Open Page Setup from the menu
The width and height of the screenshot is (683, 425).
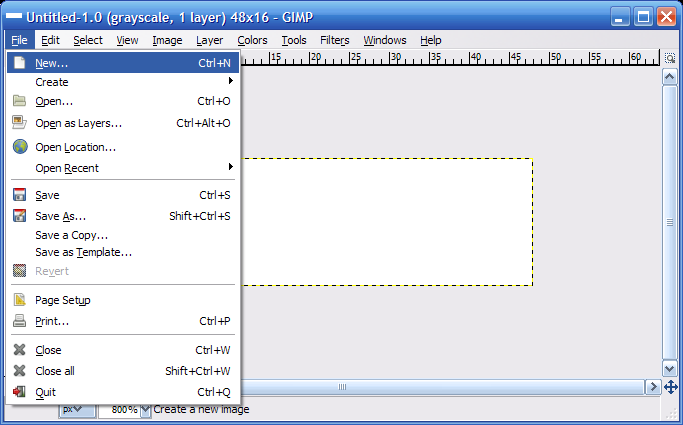click(x=123, y=300)
